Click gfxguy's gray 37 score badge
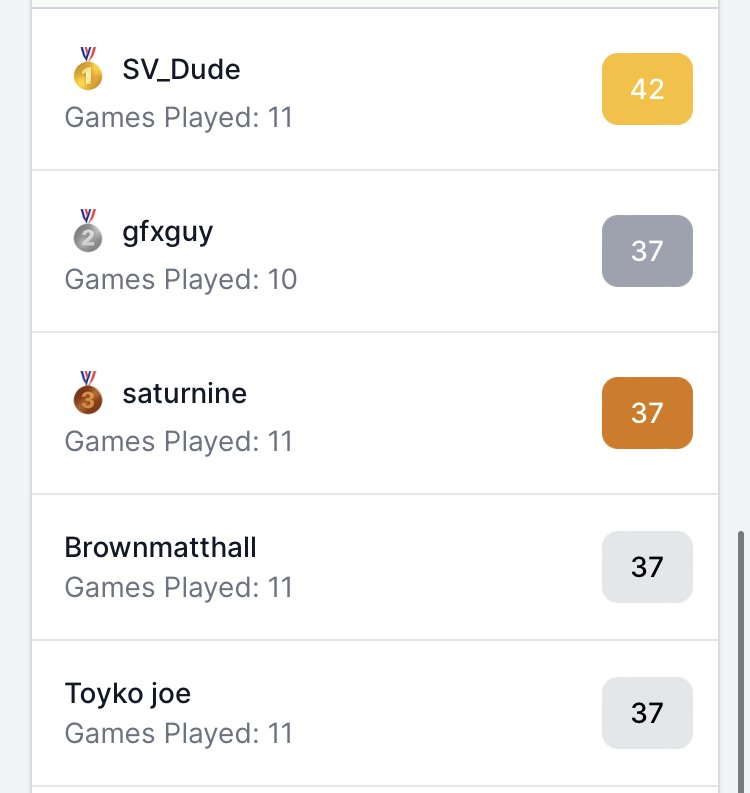Image resolution: width=750 pixels, height=793 pixels. click(x=647, y=251)
